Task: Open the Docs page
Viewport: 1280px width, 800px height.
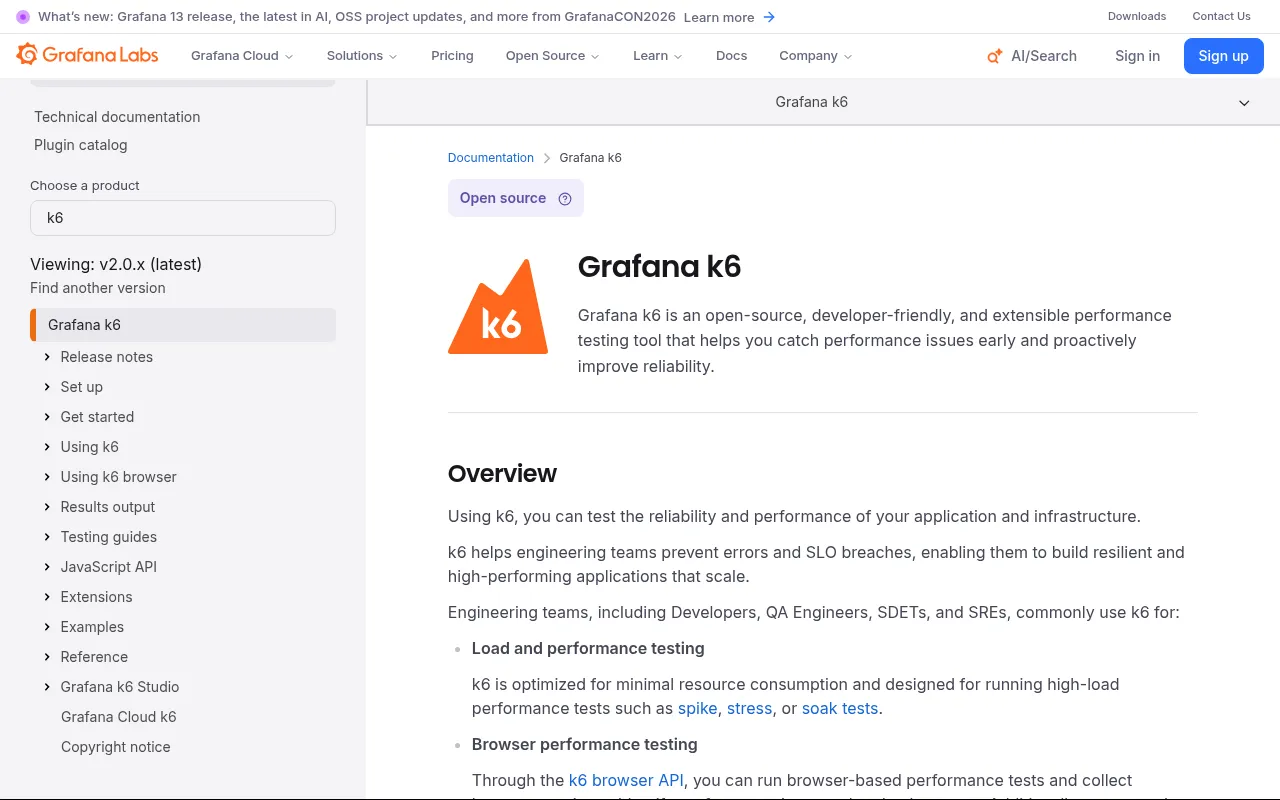Action: click(731, 56)
